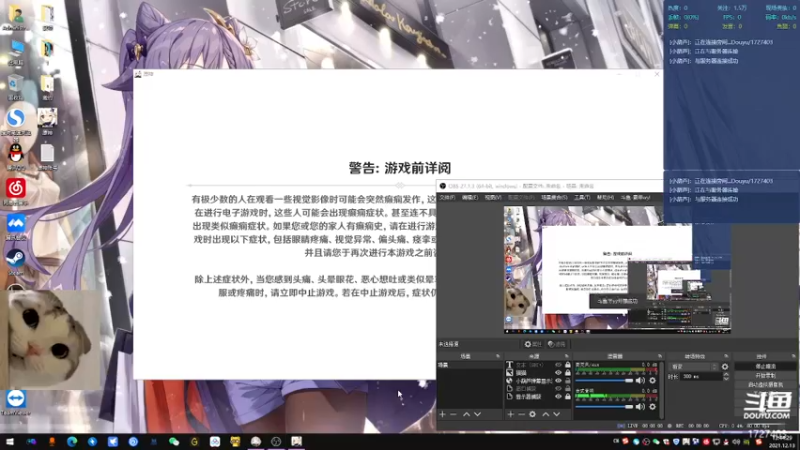Screen dimensions: 800x450
Task: Add a new source with plus icon
Action: (x=510, y=414)
